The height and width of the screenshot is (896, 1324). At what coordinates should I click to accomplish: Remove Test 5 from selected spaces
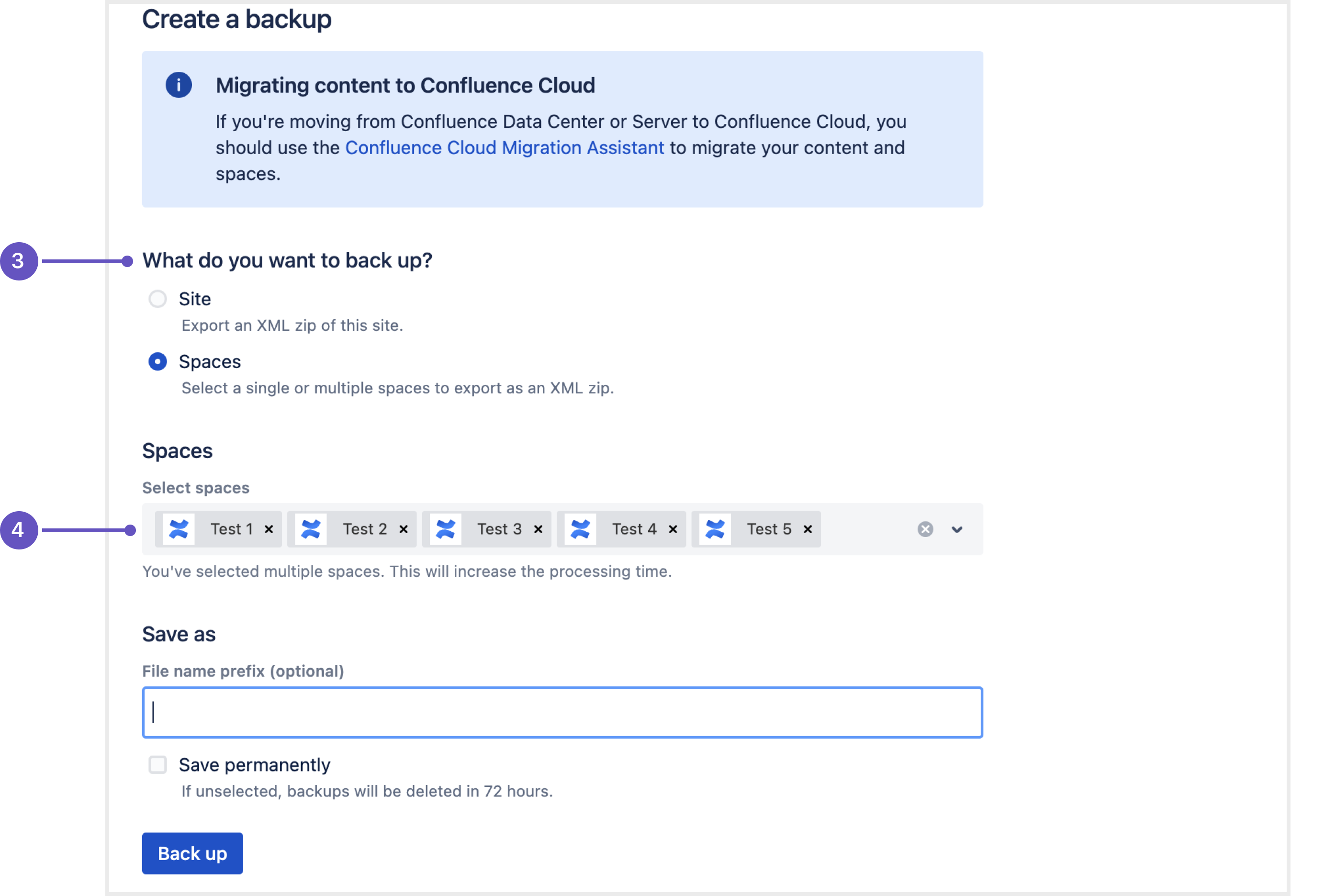808,529
